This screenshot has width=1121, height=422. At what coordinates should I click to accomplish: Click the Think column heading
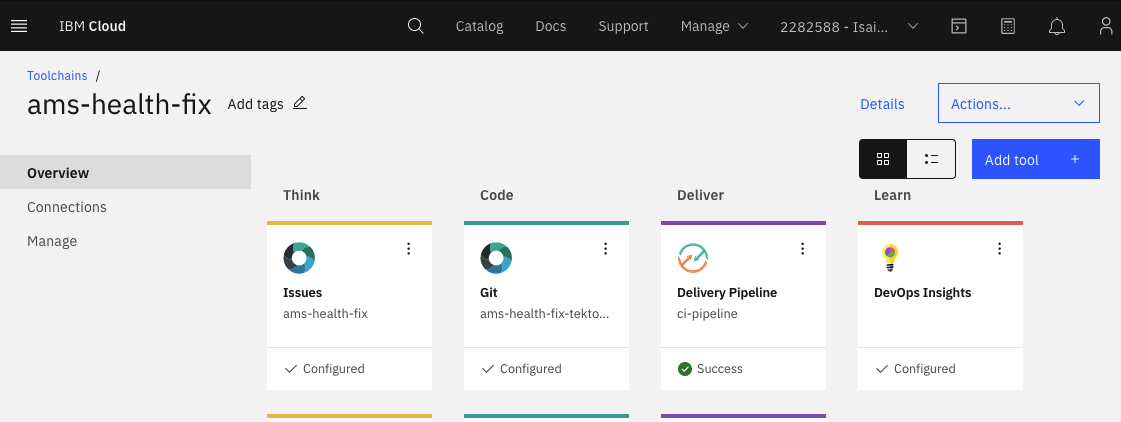(302, 195)
